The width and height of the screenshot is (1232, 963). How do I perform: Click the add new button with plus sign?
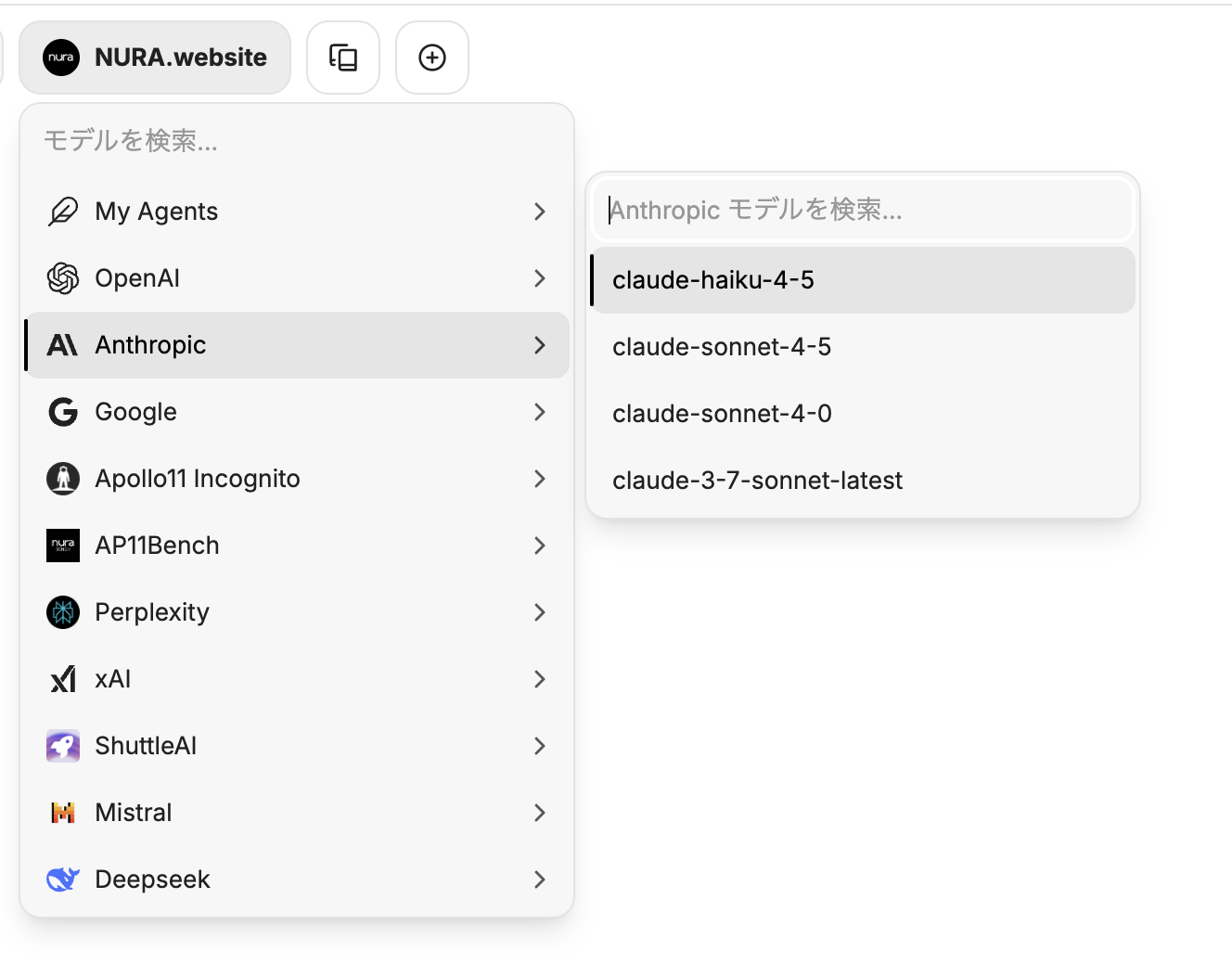click(x=431, y=57)
